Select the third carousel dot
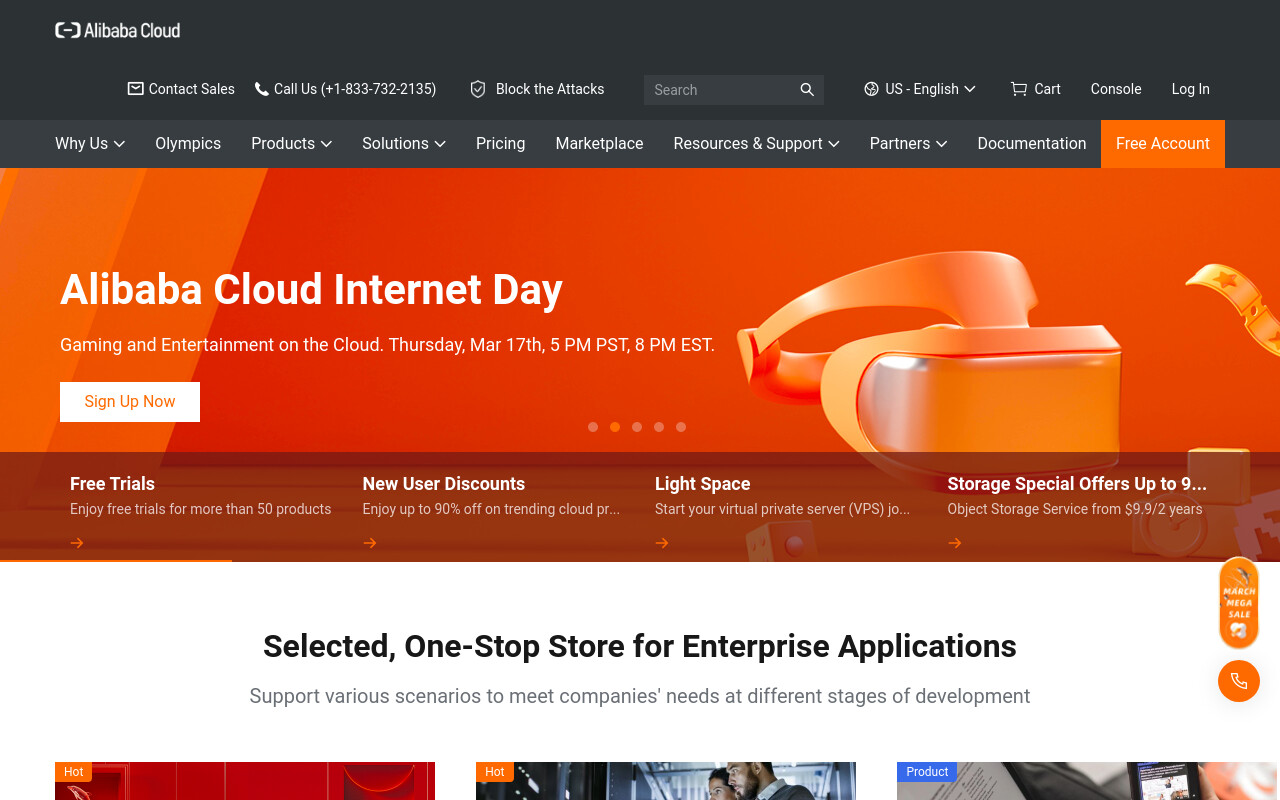This screenshot has width=1280, height=800. [637, 427]
